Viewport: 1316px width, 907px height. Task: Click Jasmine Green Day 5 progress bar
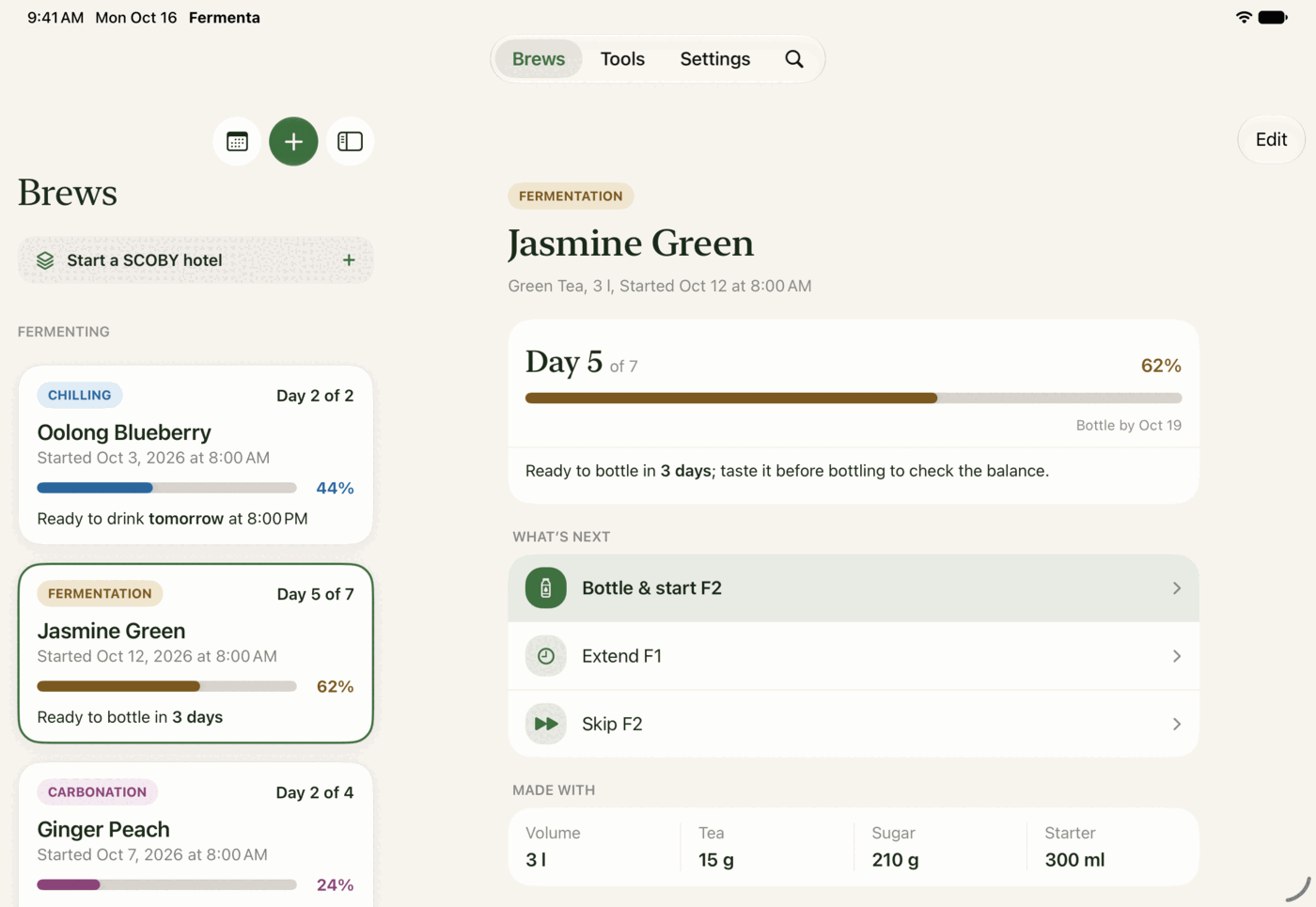pos(854,398)
